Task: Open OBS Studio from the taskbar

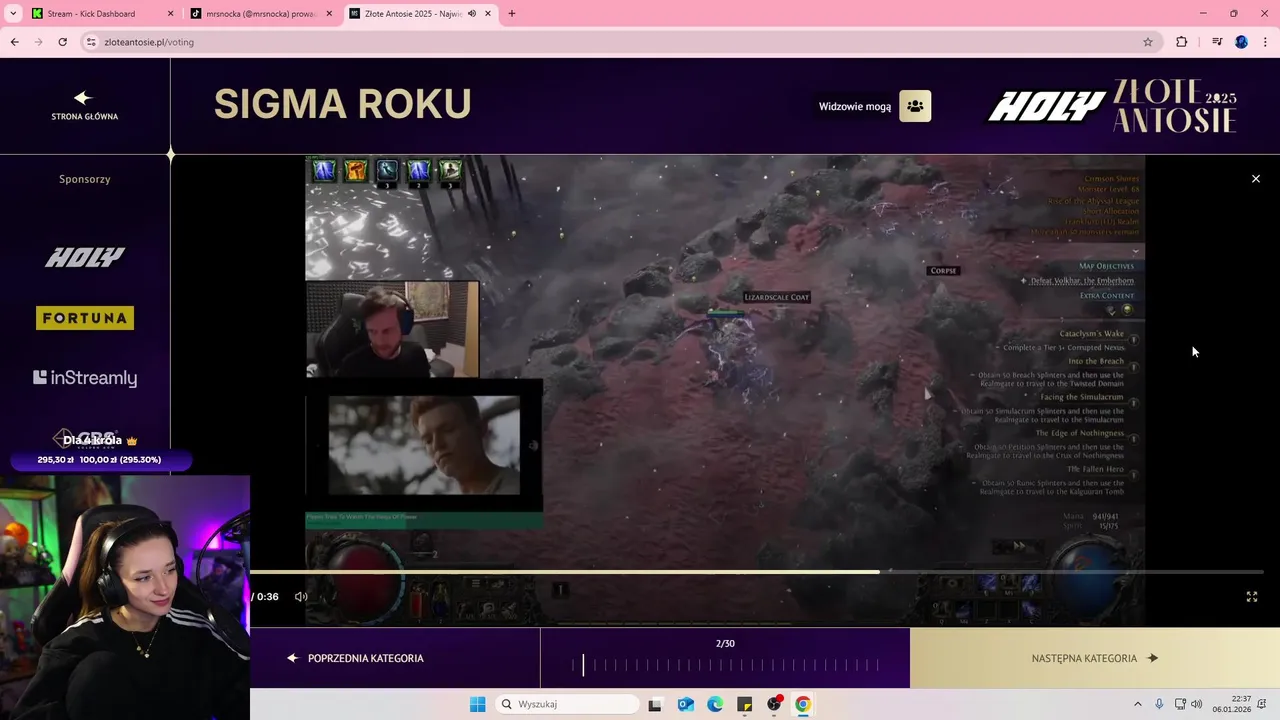Action: pos(774,704)
